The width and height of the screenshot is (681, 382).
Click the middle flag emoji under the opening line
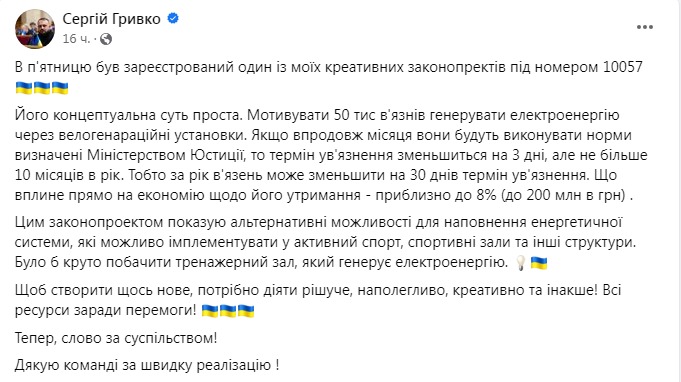42,88
